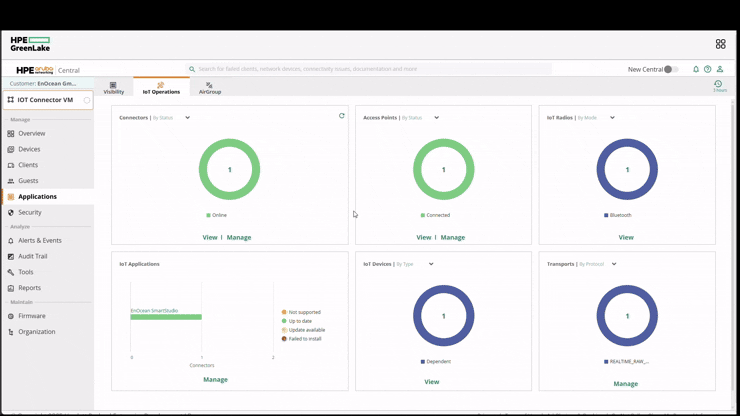Click the global search input field
This screenshot has height=416, width=740.
(368, 69)
